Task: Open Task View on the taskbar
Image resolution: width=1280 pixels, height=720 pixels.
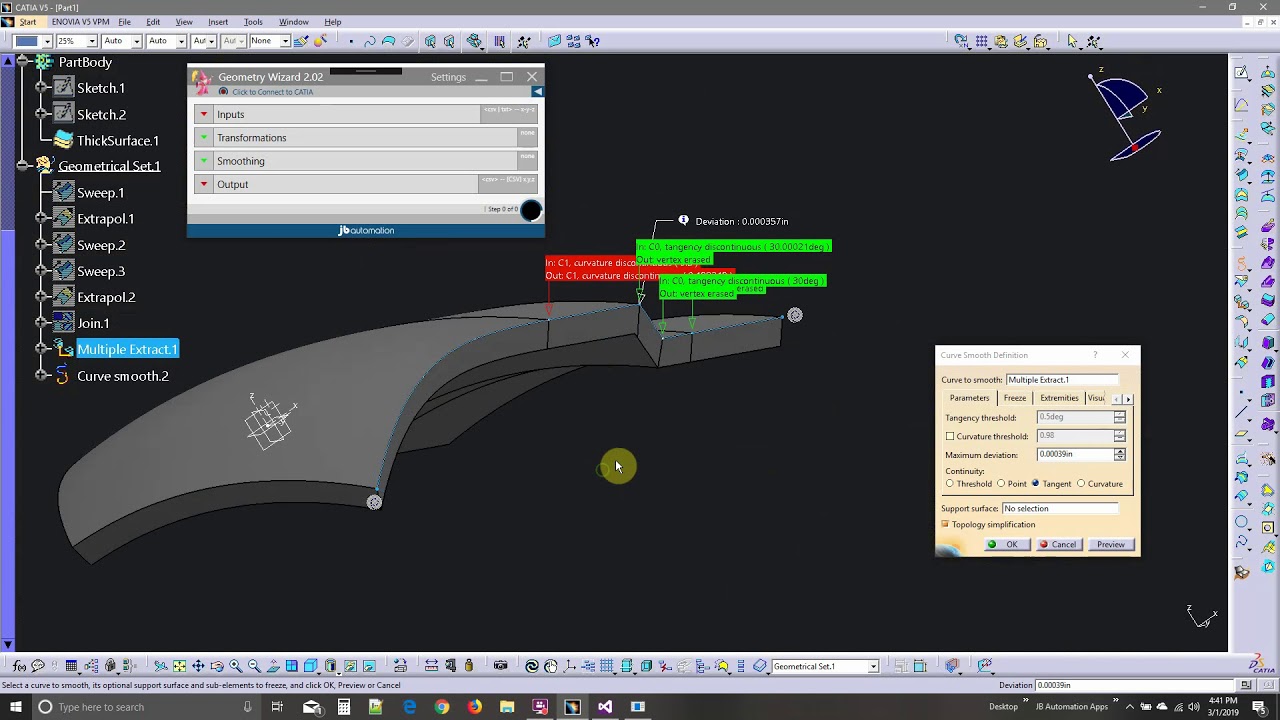Action: 277,707
